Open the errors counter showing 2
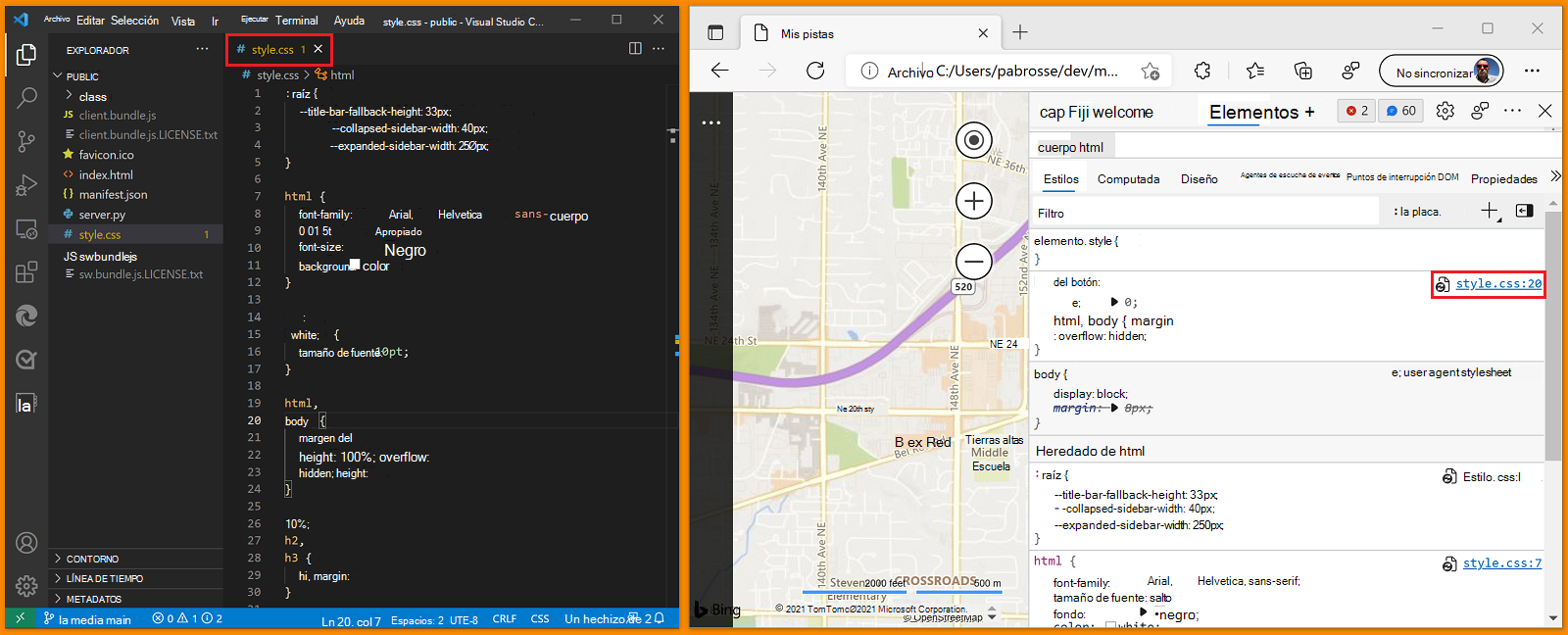 pyautogui.click(x=1356, y=111)
